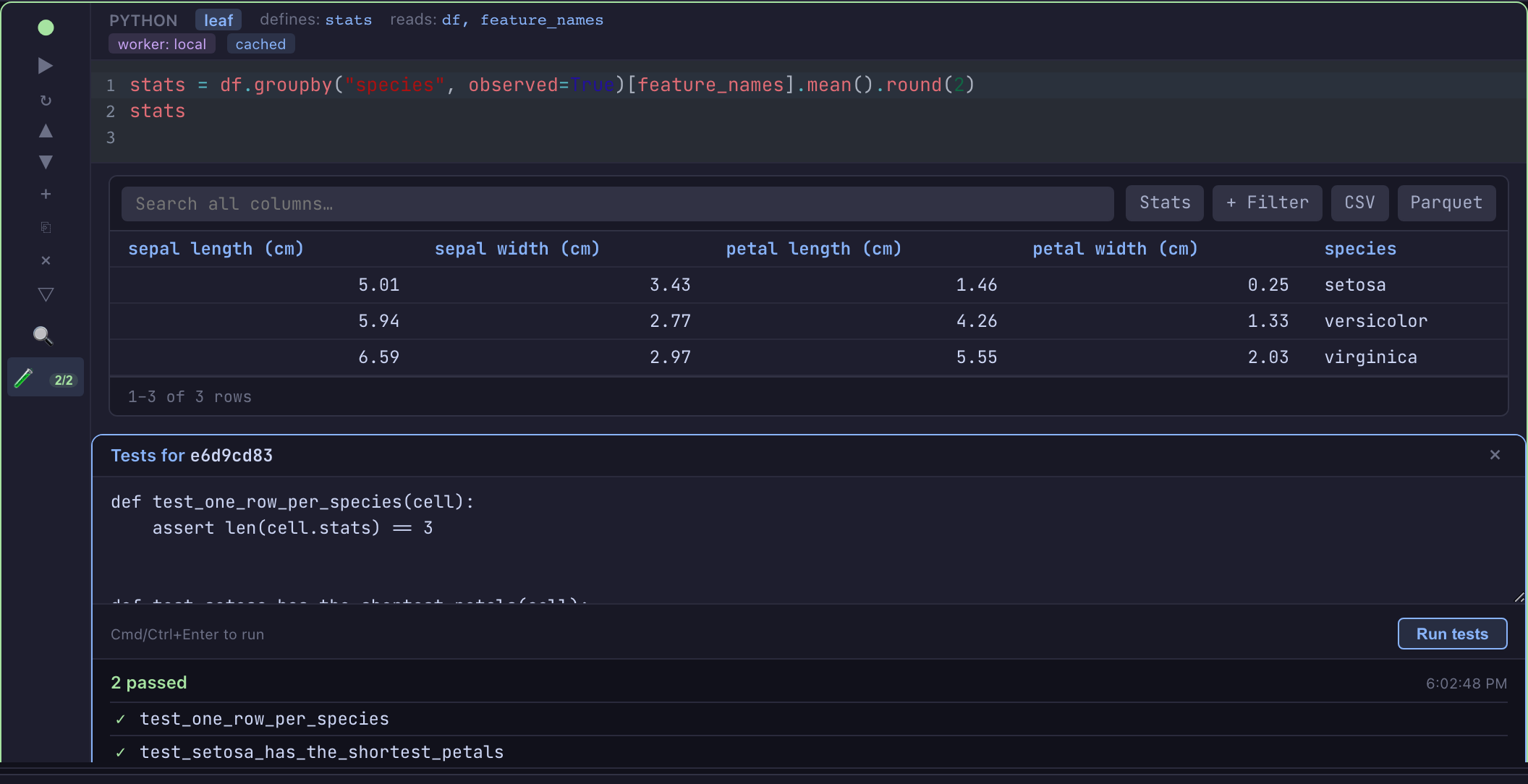This screenshot has width=1528, height=784.
Task: Open the magnifier inspect icon
Action: (43, 335)
